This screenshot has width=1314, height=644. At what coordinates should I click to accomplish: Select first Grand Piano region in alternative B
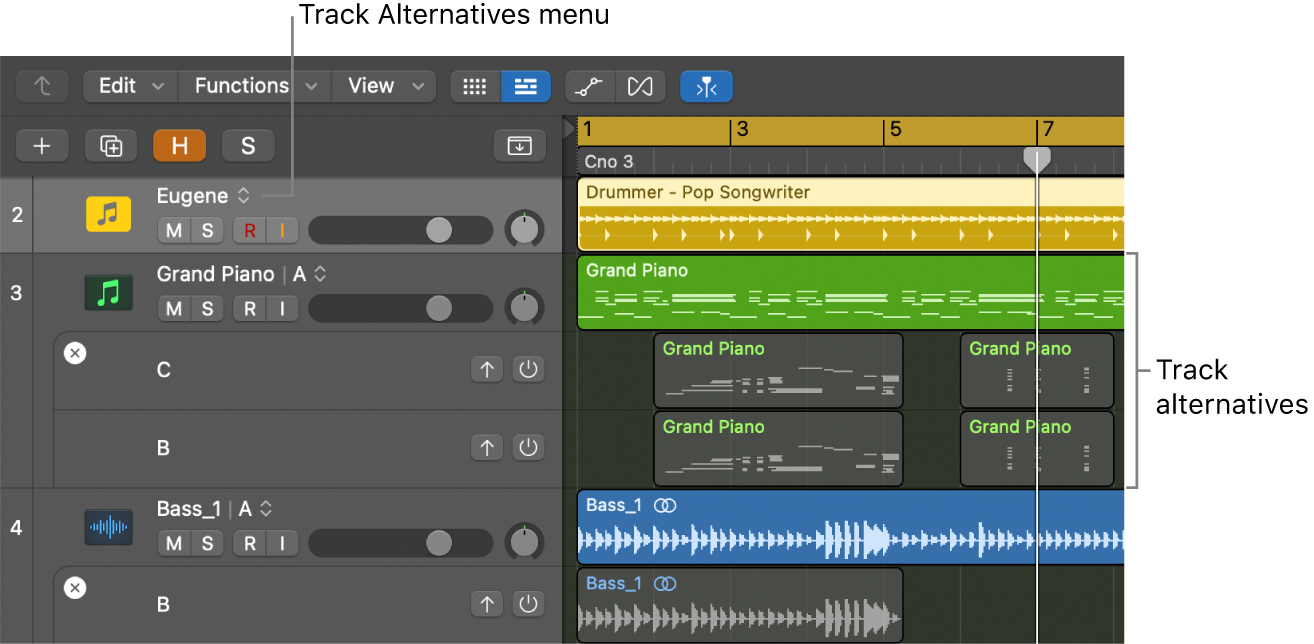point(778,448)
